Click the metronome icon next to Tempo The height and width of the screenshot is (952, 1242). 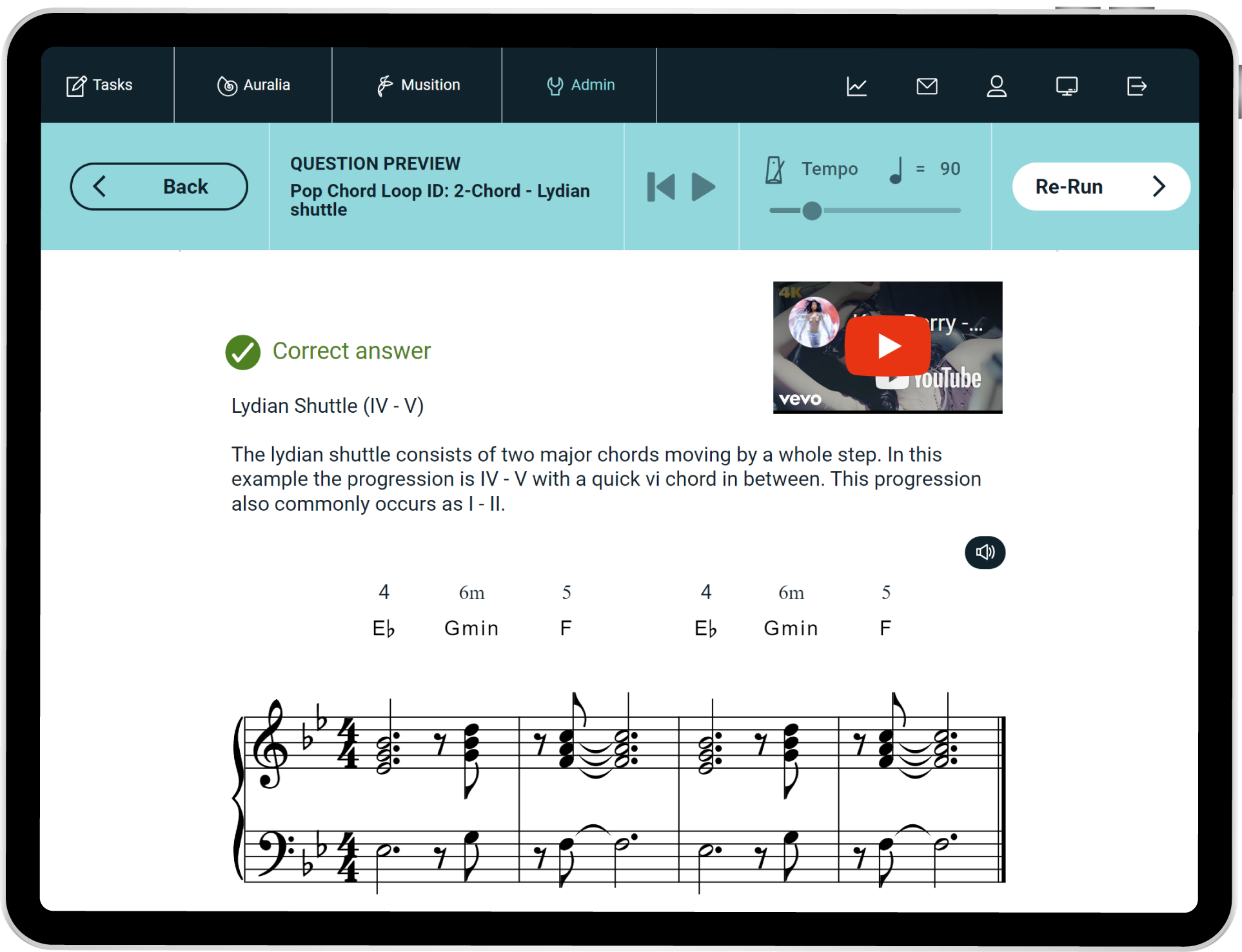[774, 170]
